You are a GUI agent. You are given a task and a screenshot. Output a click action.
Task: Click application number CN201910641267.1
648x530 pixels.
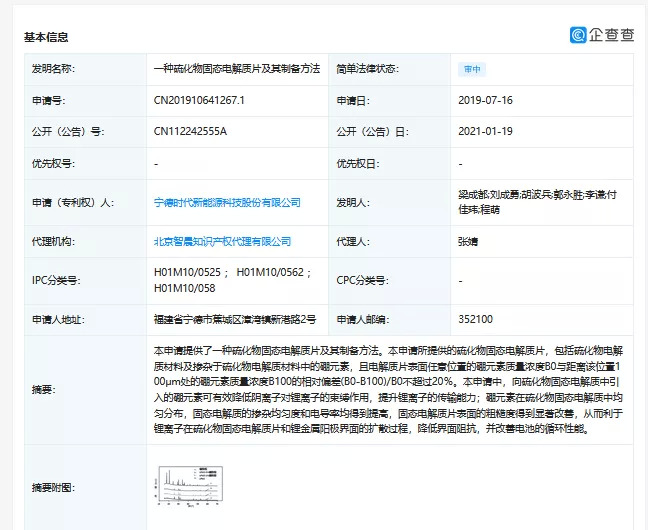tap(199, 101)
